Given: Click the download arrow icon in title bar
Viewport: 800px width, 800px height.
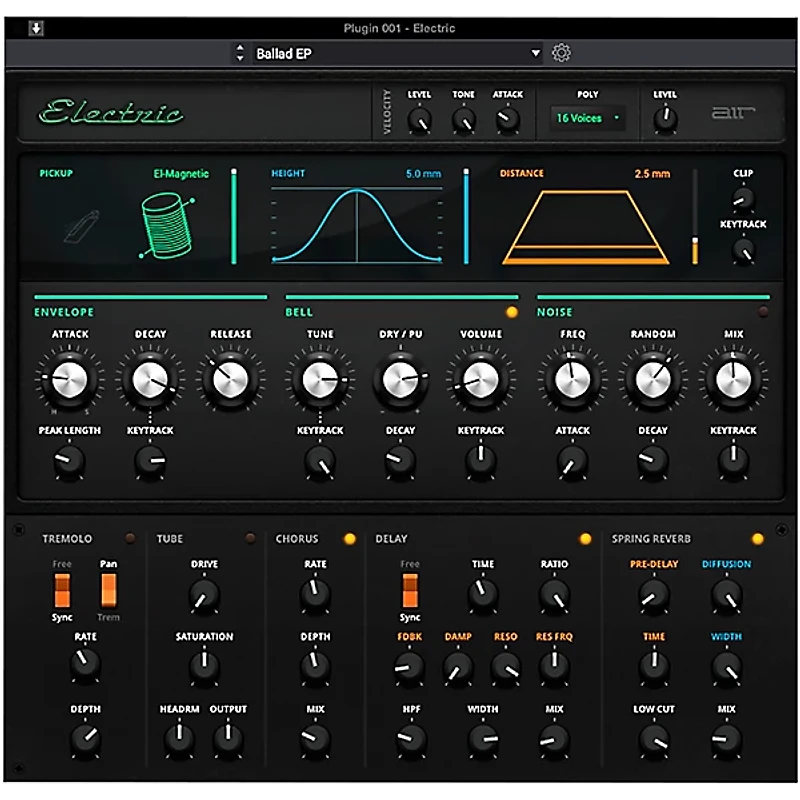Looking at the screenshot, I should pos(37,28).
